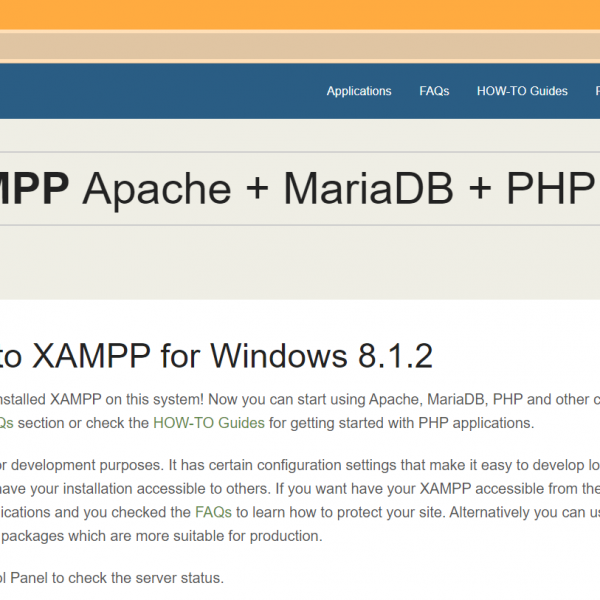Click the bold 'MPP' text in the banner
600x600 pixels.
point(33,187)
